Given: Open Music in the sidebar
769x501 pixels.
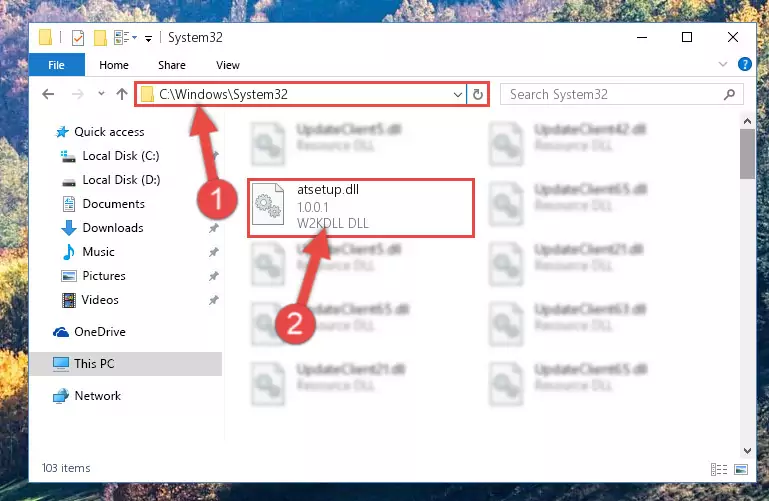Looking at the screenshot, I should tap(98, 252).
